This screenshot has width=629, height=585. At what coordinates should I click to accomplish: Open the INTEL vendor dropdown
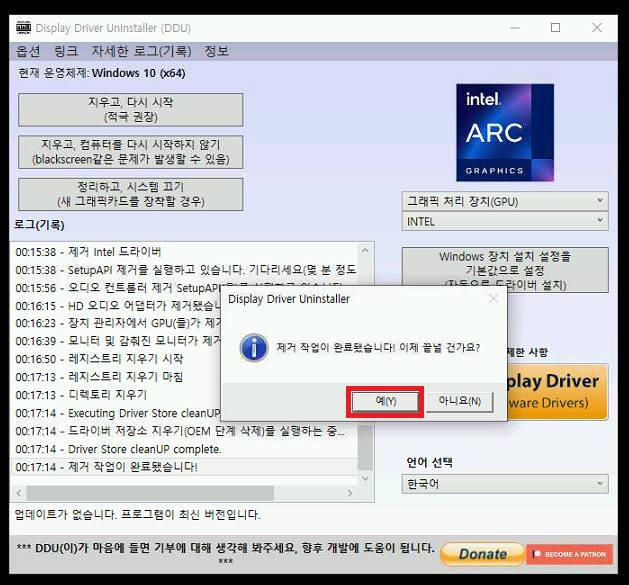pos(505,221)
